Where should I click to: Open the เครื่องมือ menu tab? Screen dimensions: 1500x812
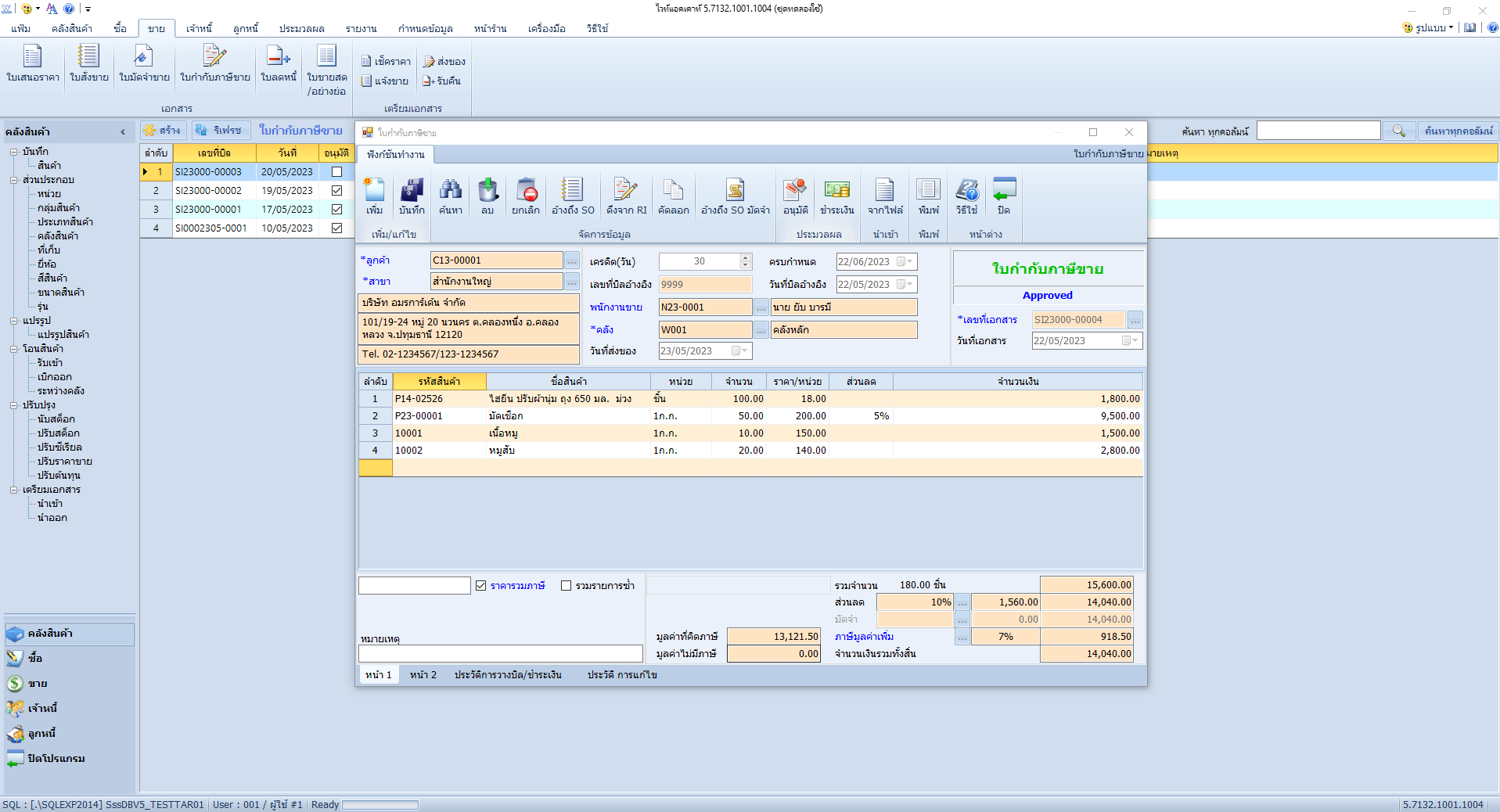[546, 28]
